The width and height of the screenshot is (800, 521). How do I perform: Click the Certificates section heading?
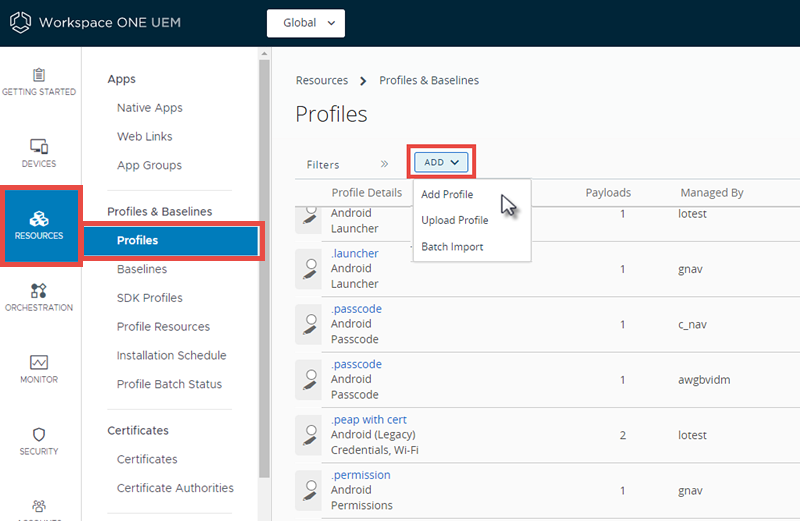pyautogui.click(x=138, y=431)
